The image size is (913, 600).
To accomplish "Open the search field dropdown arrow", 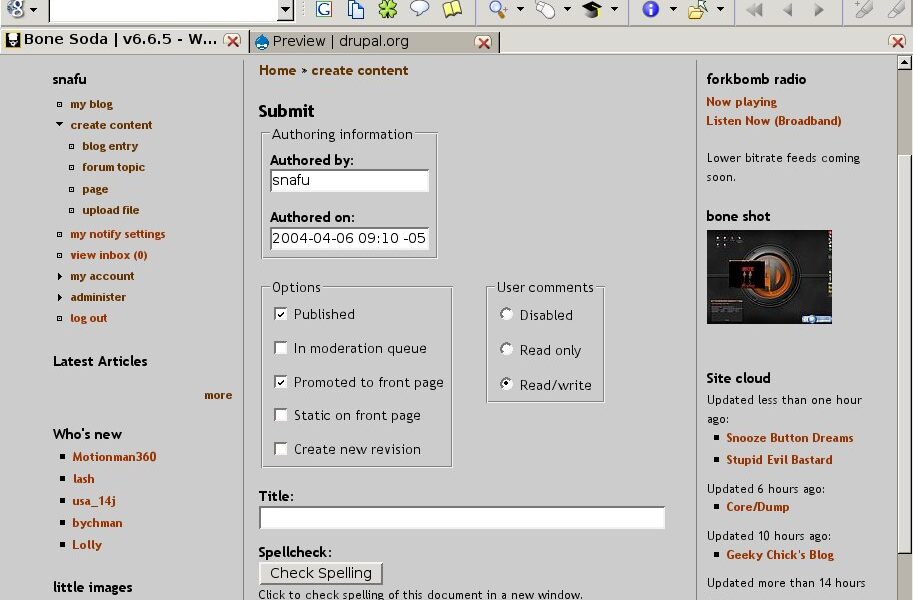I will [x=285, y=10].
